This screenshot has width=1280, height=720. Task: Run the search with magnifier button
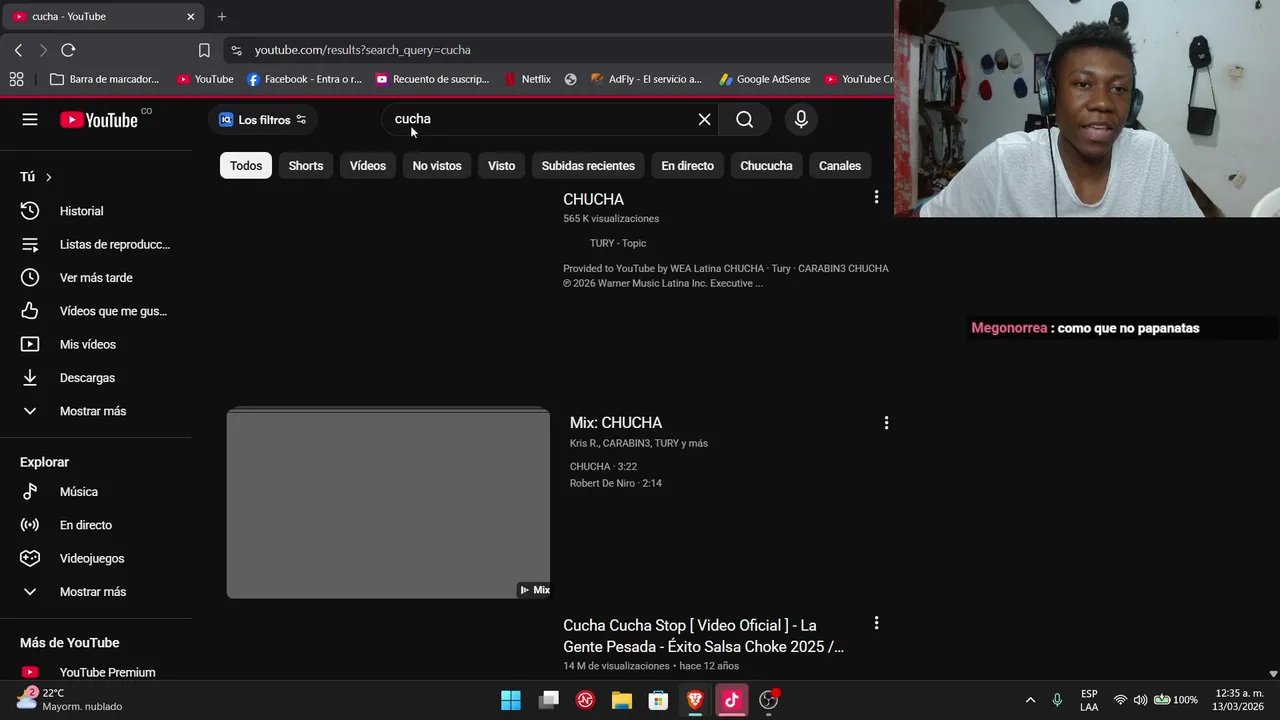pyautogui.click(x=745, y=120)
